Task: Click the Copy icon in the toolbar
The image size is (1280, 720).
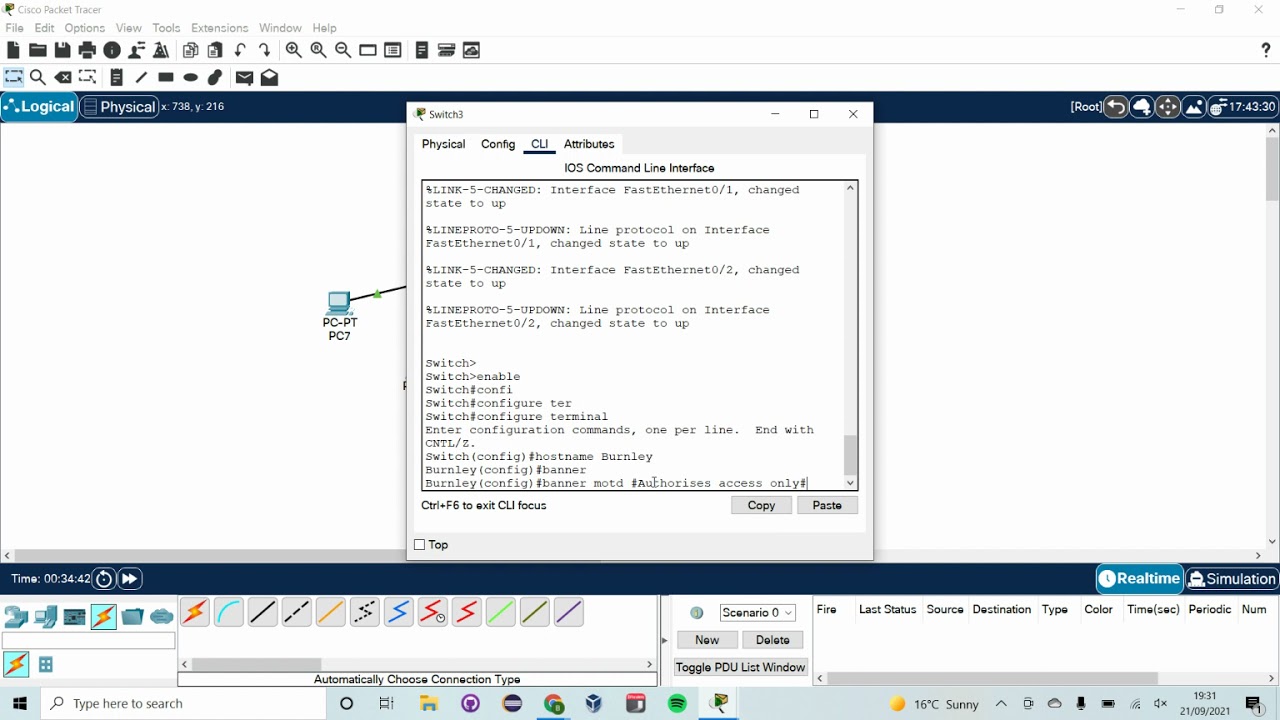Action: point(190,50)
